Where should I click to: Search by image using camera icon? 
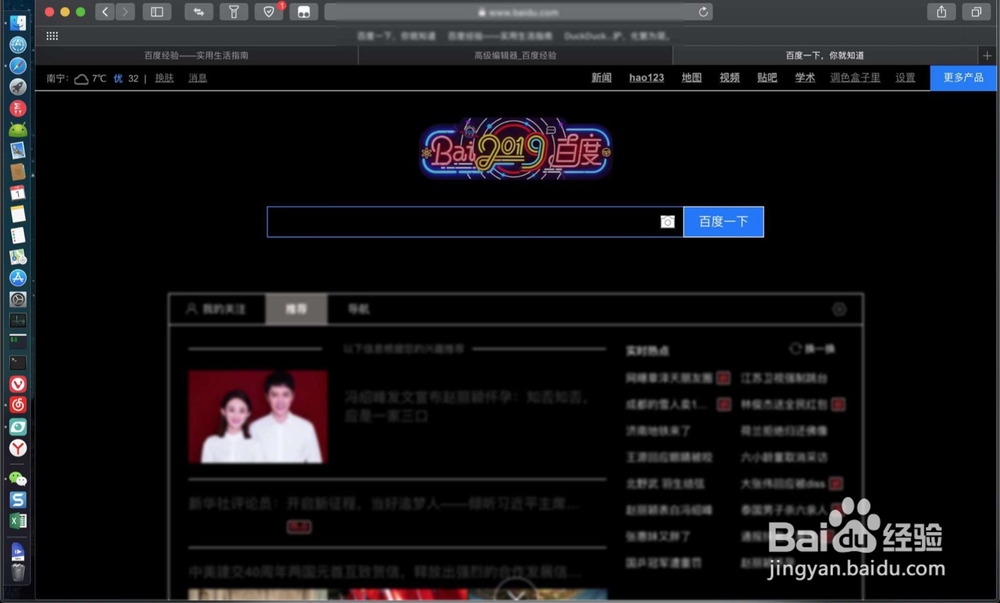tap(667, 221)
